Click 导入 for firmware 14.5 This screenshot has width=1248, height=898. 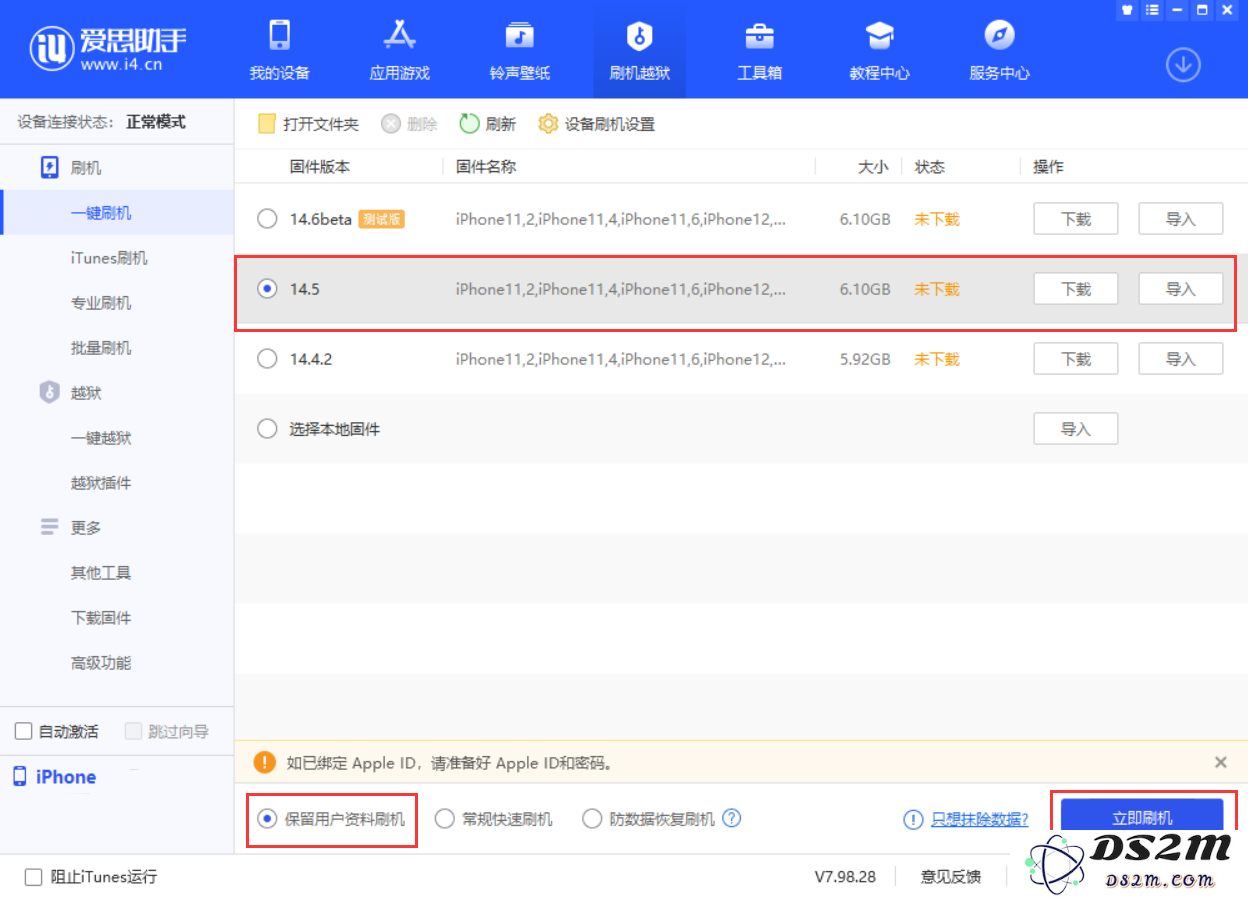(1181, 289)
